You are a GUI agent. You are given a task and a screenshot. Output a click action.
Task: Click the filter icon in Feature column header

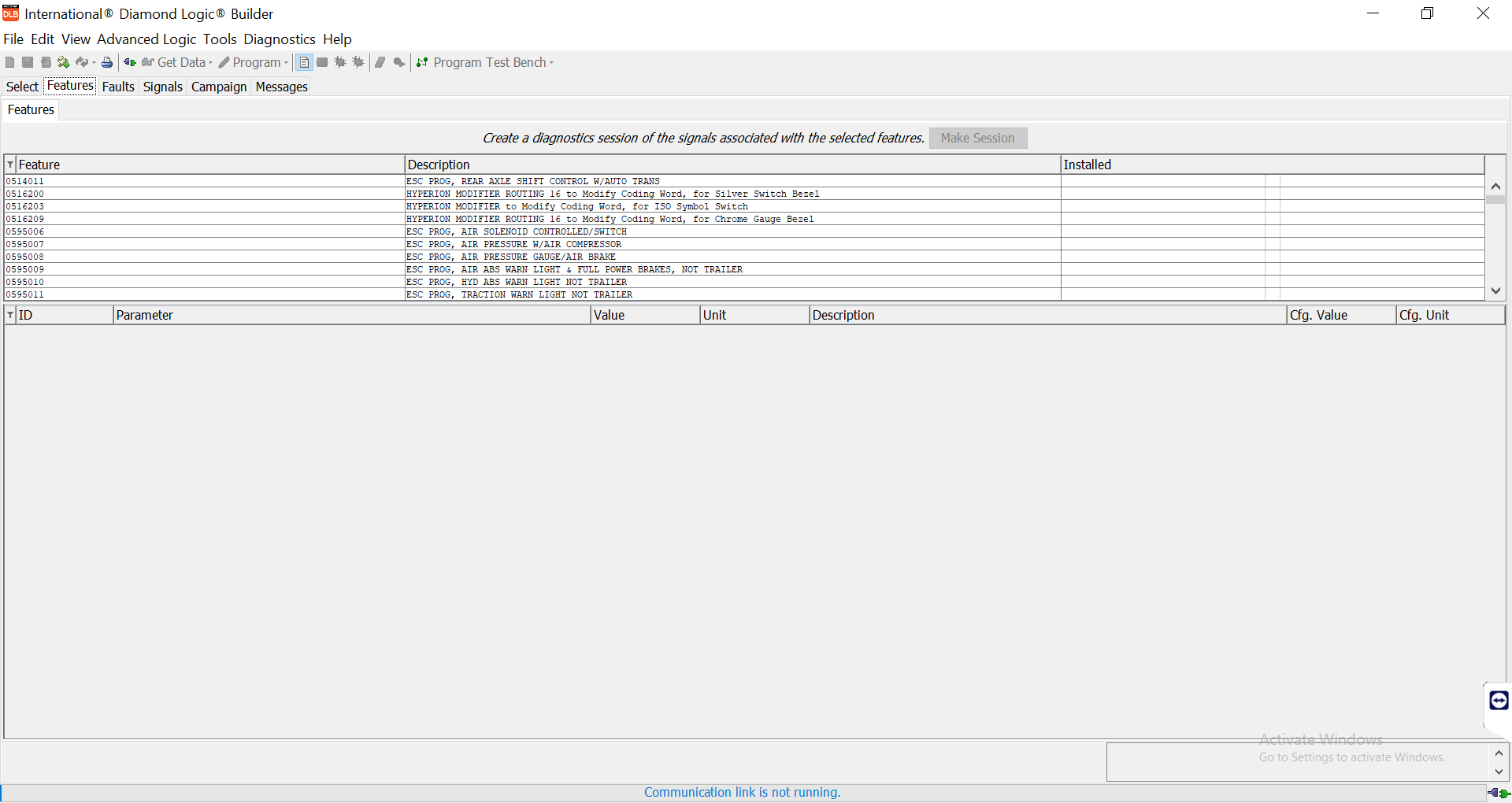click(x=10, y=165)
